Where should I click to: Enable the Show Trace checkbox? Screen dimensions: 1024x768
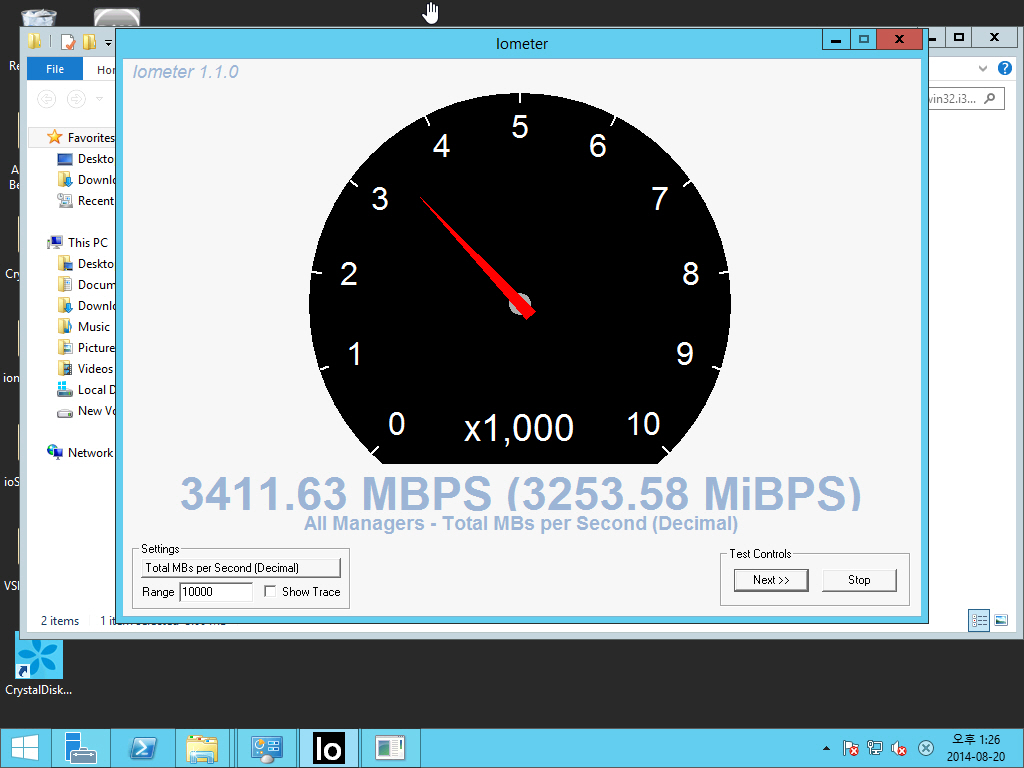[270, 591]
